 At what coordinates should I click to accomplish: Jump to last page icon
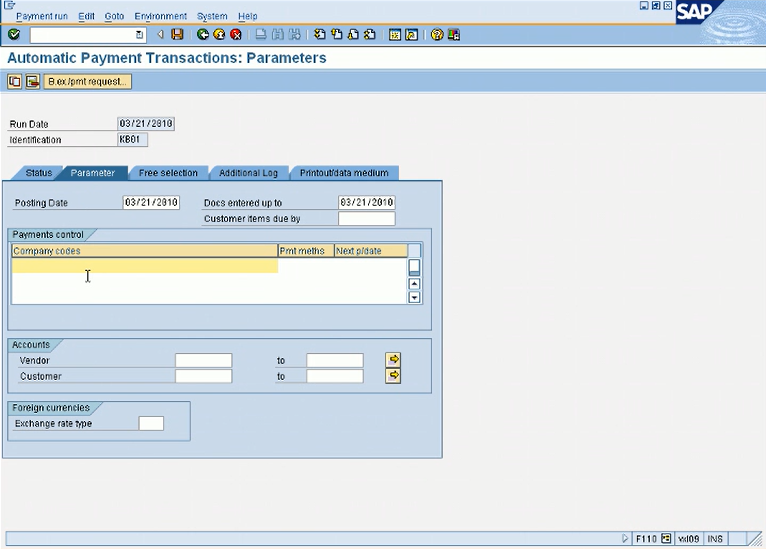point(370,35)
